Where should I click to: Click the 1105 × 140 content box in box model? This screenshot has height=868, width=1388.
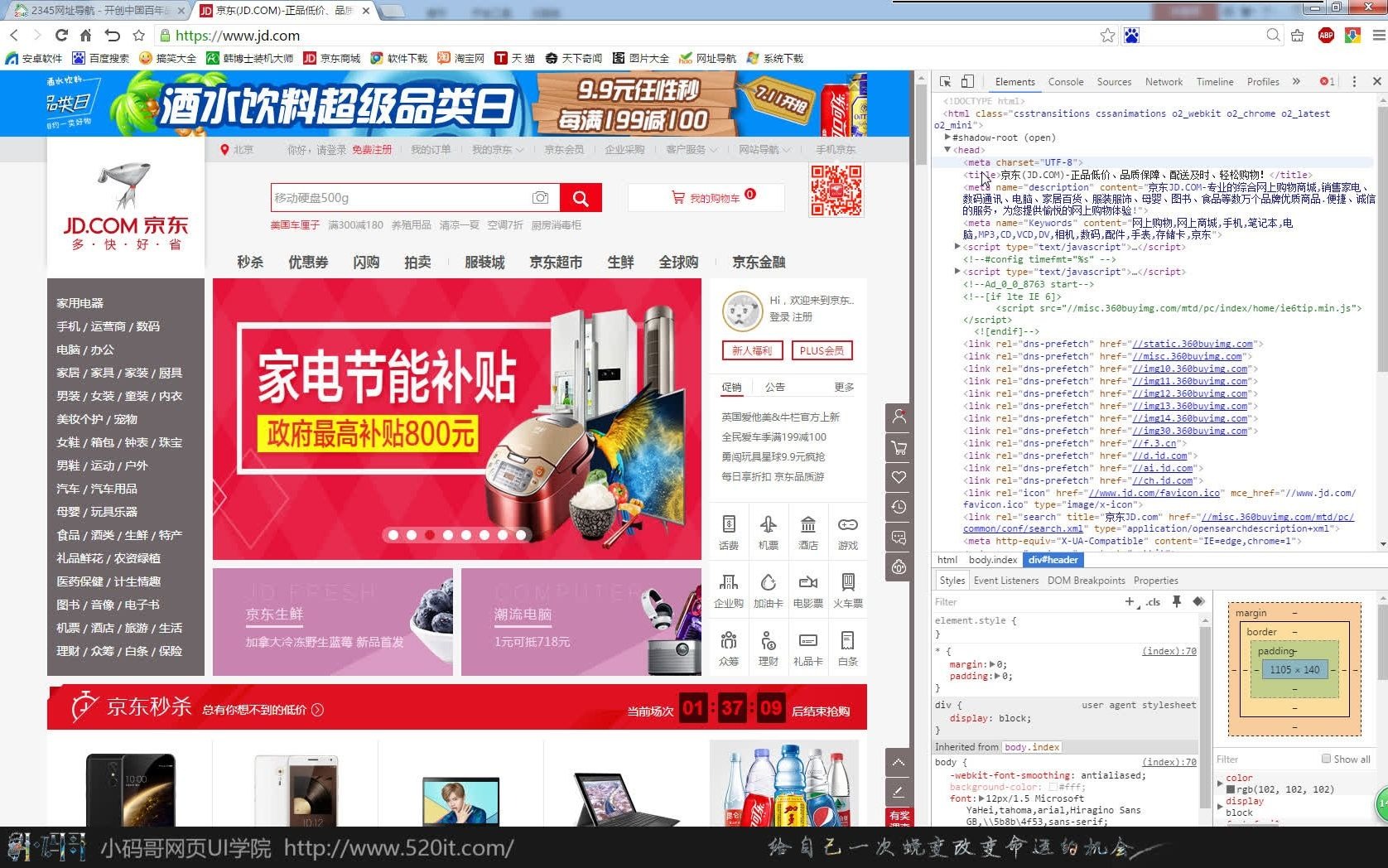(x=1295, y=669)
